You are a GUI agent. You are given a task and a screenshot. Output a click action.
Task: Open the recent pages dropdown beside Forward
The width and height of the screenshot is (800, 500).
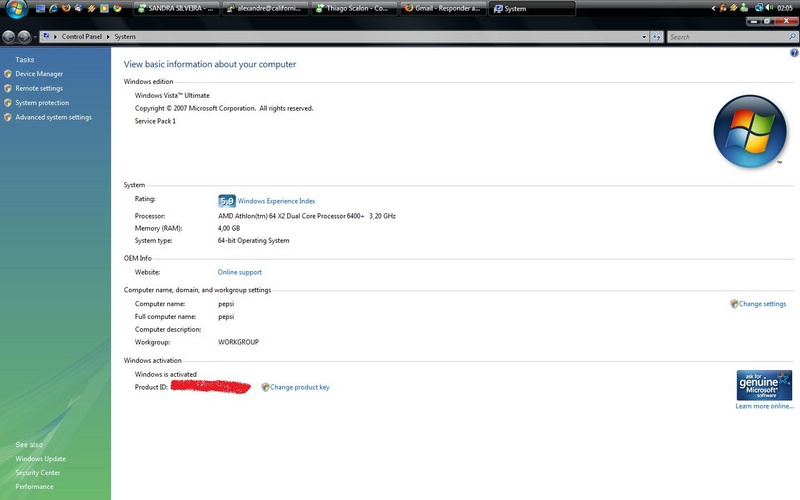pos(35,37)
